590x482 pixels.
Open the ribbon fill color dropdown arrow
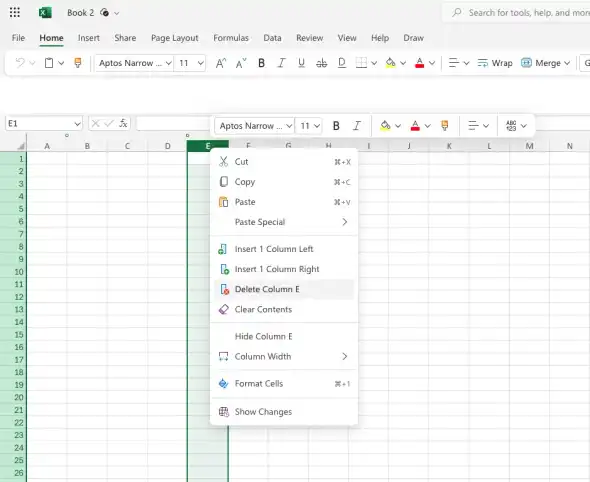[x=403, y=63]
